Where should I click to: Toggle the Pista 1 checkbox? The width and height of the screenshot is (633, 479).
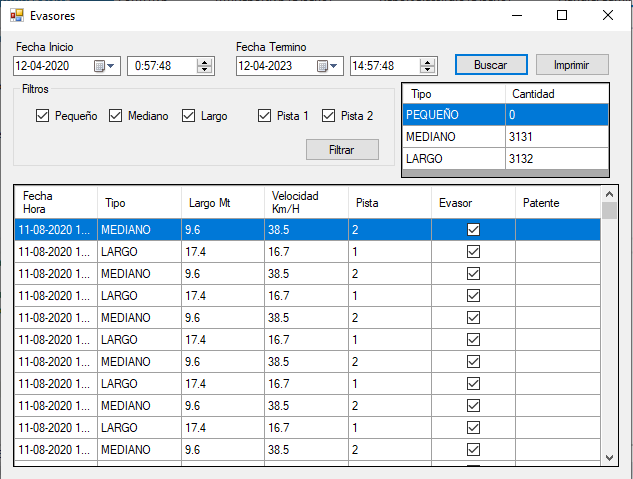(x=265, y=116)
